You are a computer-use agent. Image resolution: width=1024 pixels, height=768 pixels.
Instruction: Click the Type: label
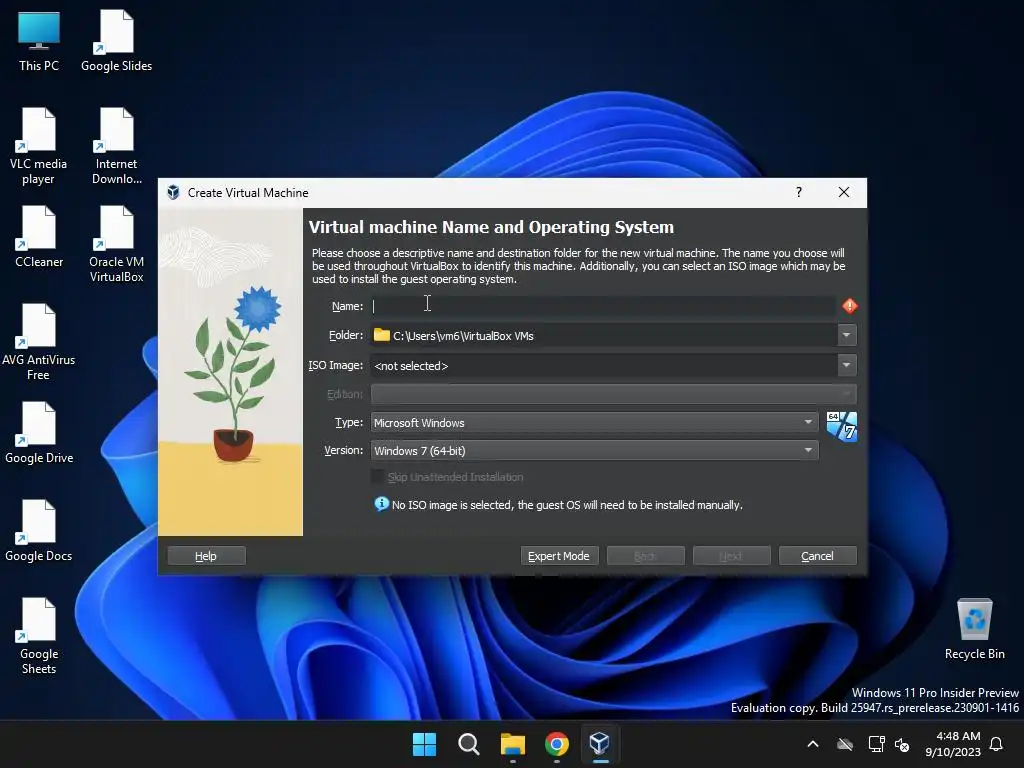click(349, 423)
